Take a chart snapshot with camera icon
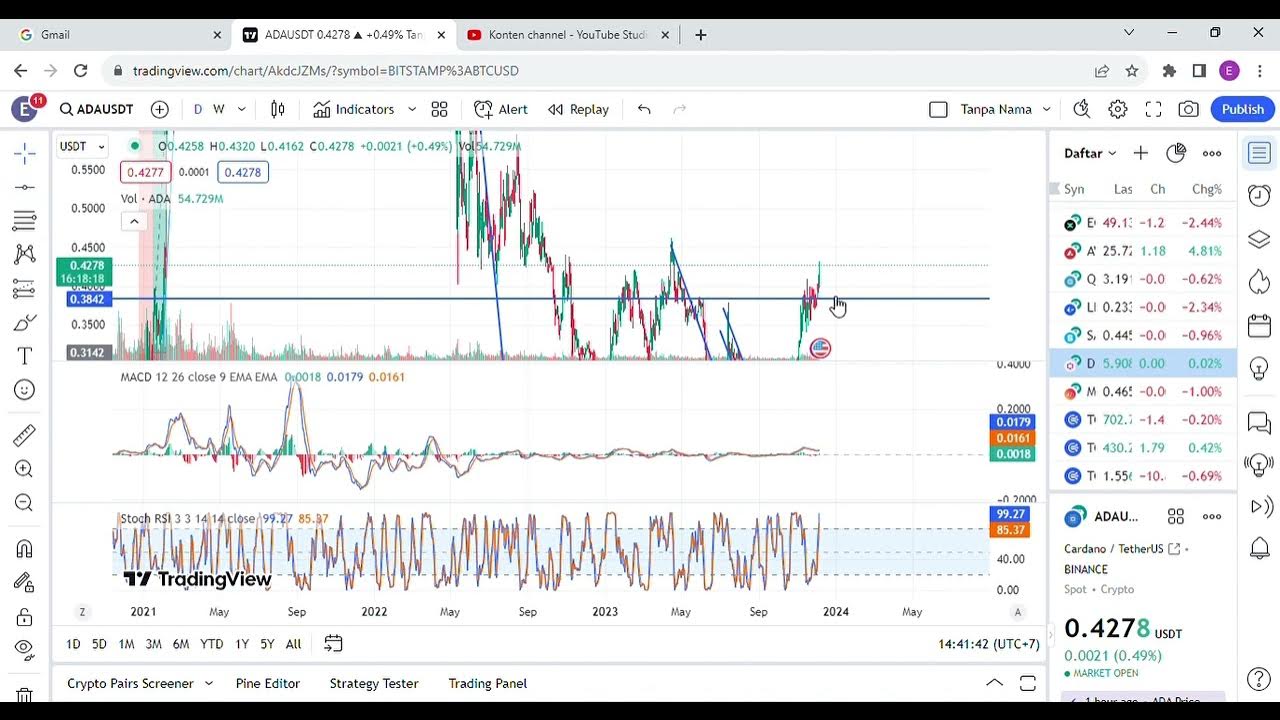Image resolution: width=1280 pixels, height=720 pixels. pyautogui.click(x=1188, y=109)
